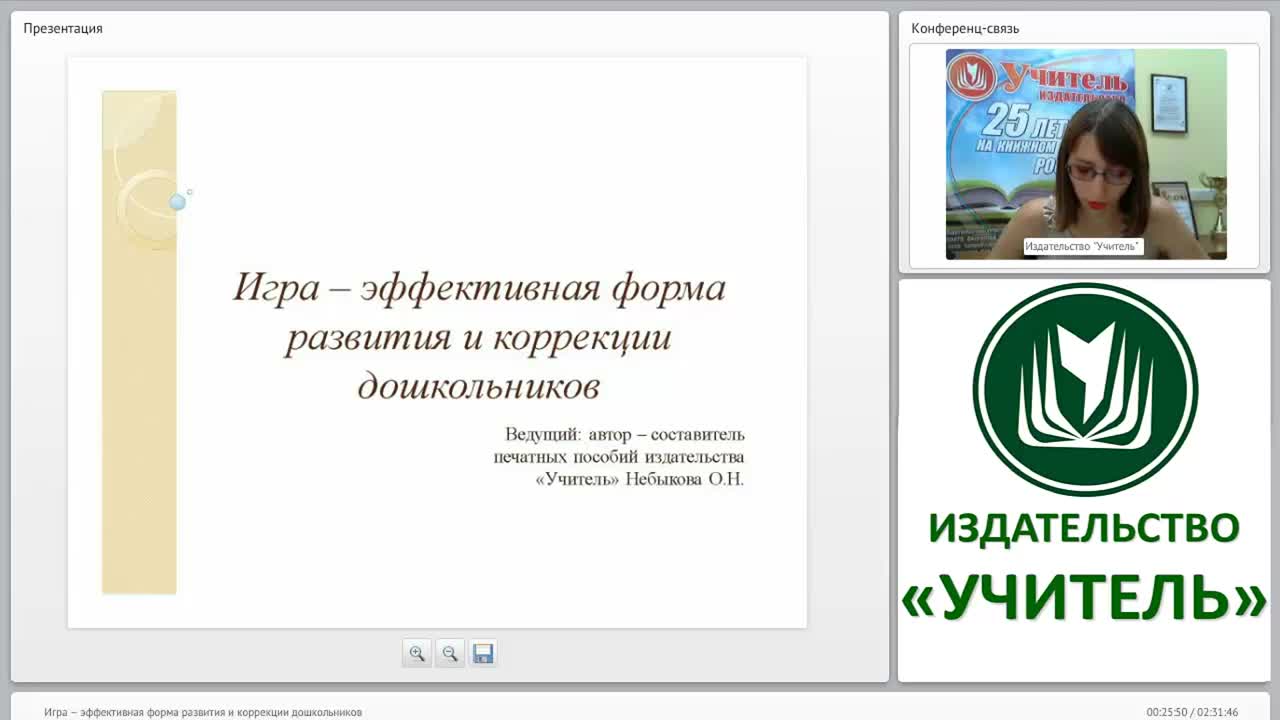Screen dimensions: 1280x720
Task: Click the elapsed time 00:25:50 / 02:31:46
Action: pos(1192,712)
